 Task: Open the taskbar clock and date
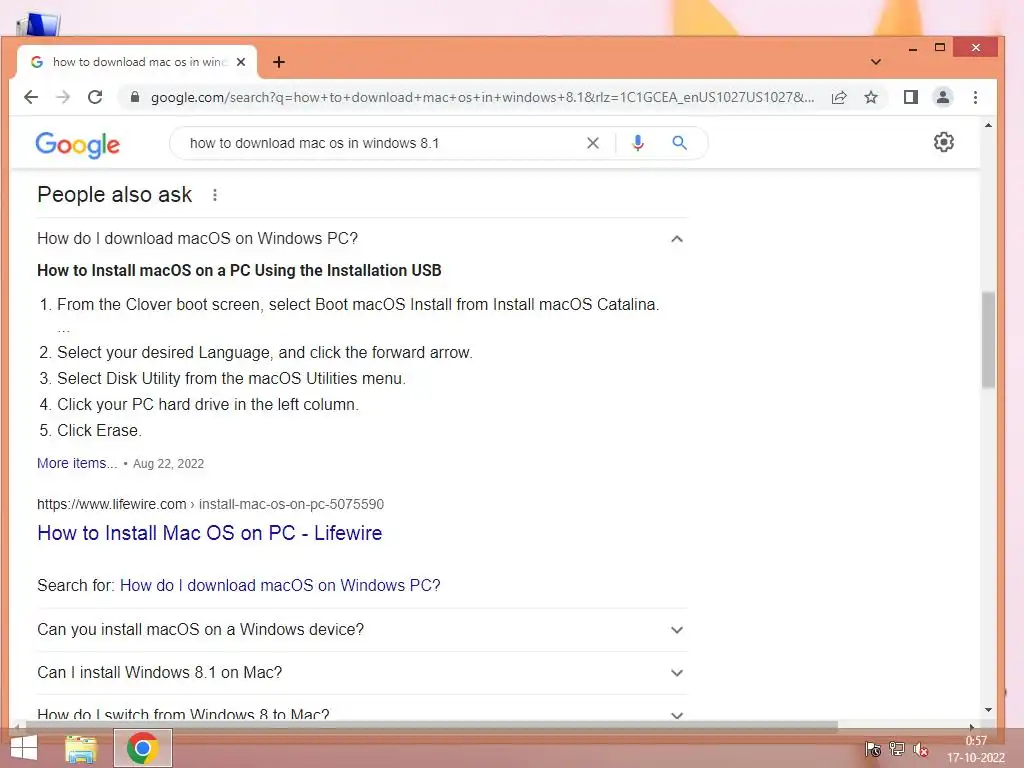tap(976, 749)
